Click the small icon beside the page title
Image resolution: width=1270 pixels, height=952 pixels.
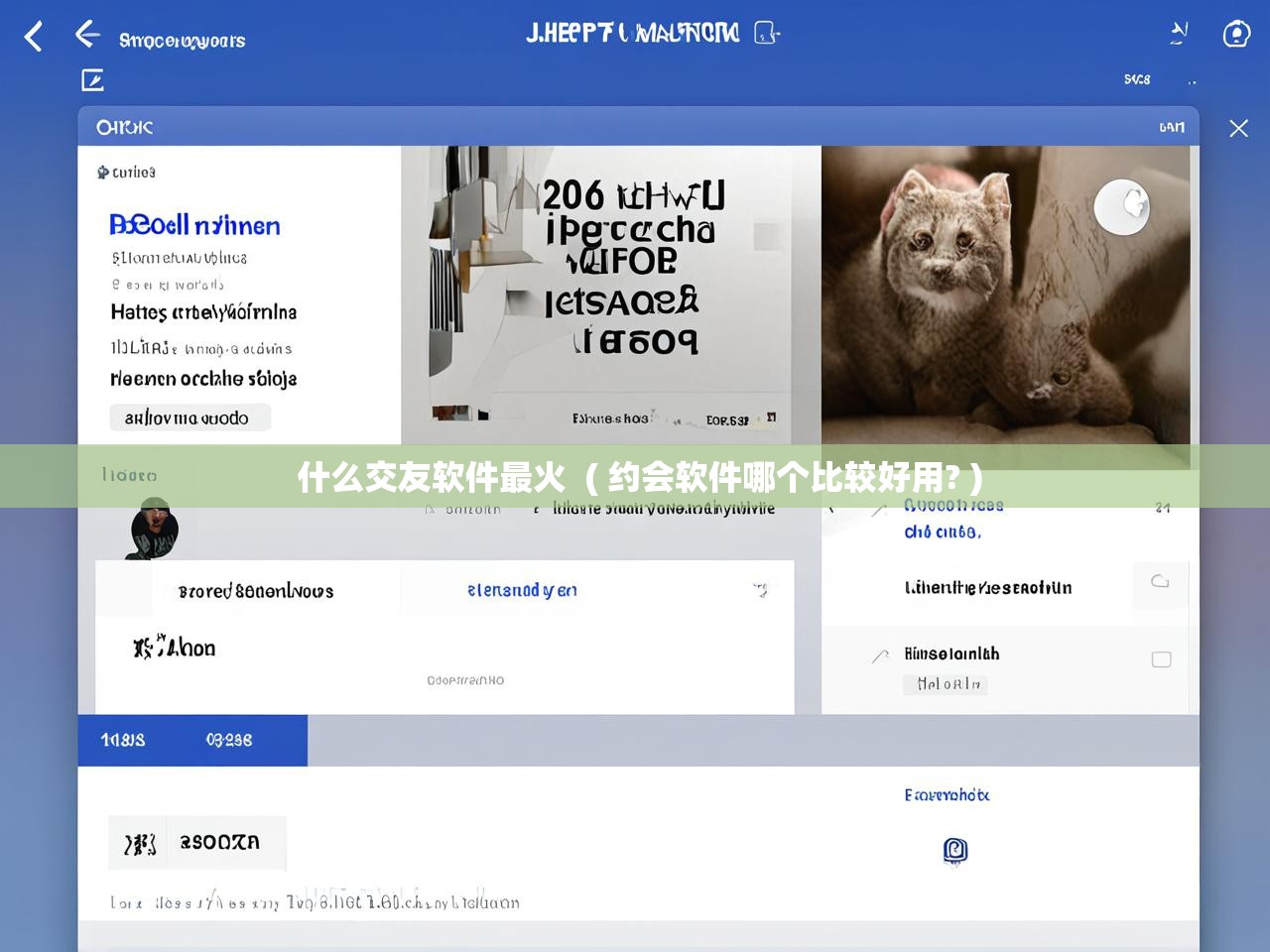[764, 33]
